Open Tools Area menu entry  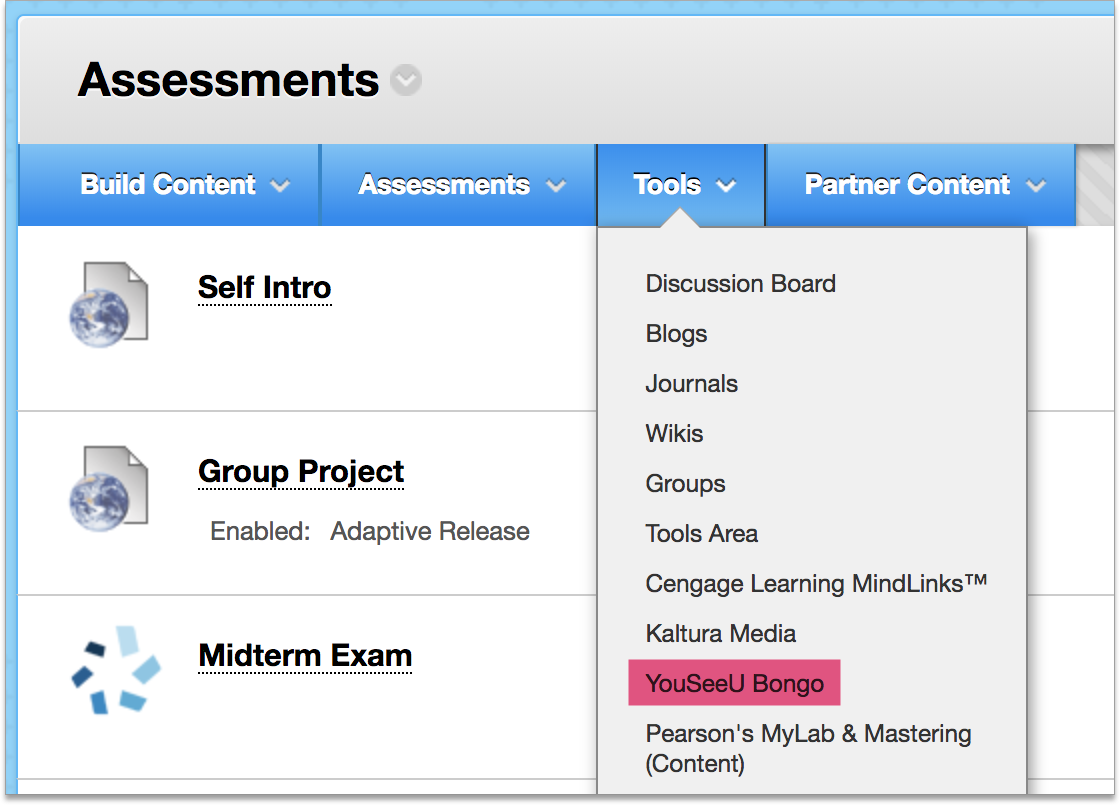tap(701, 534)
